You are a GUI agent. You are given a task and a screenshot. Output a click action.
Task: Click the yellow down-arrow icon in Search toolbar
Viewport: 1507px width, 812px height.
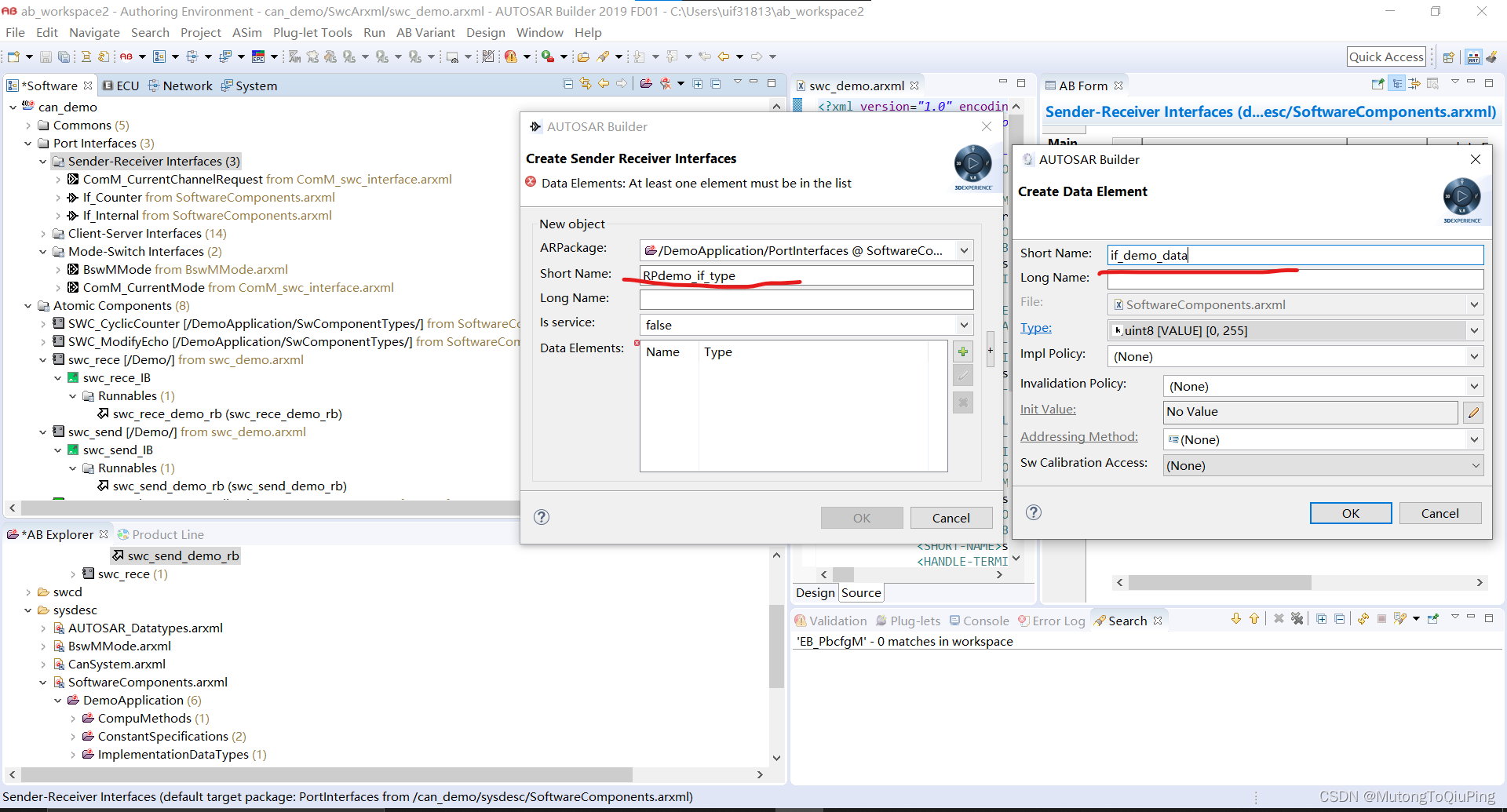[1236, 619]
